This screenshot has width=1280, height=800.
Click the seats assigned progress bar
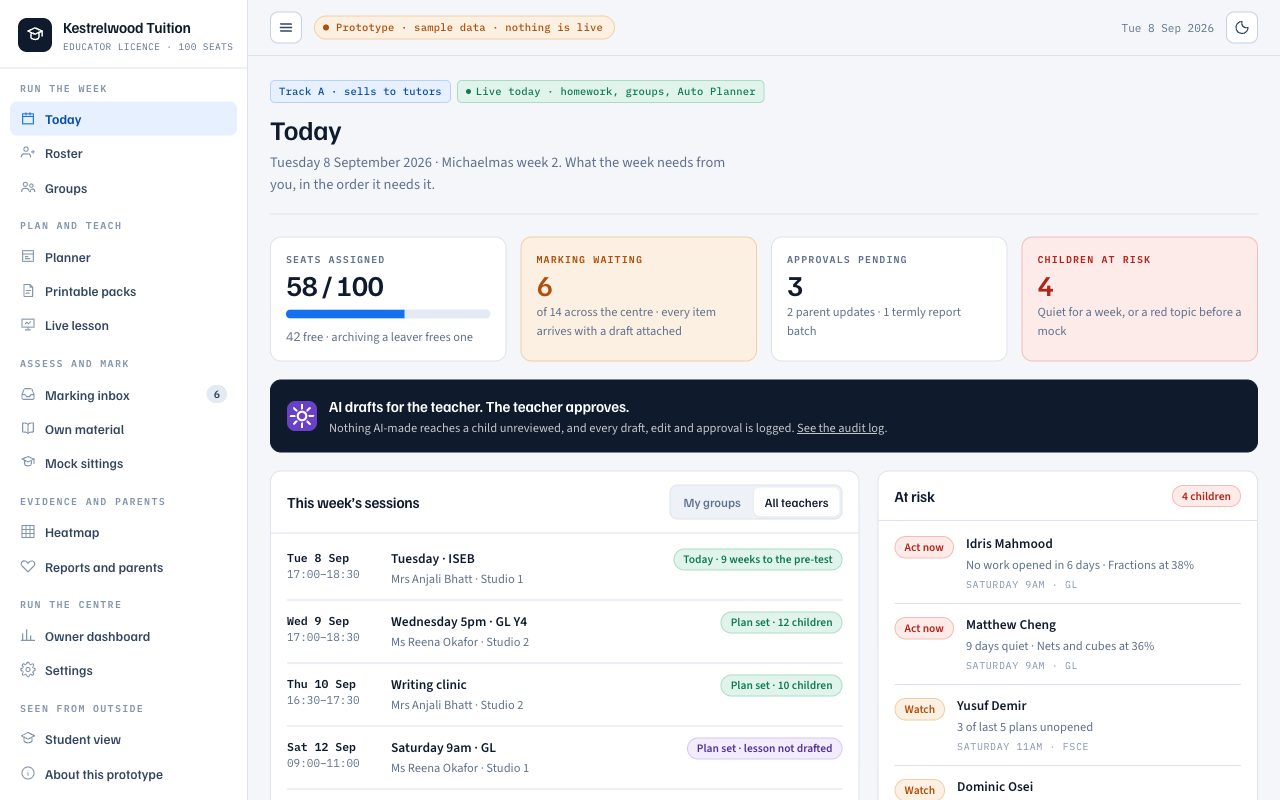coord(388,314)
